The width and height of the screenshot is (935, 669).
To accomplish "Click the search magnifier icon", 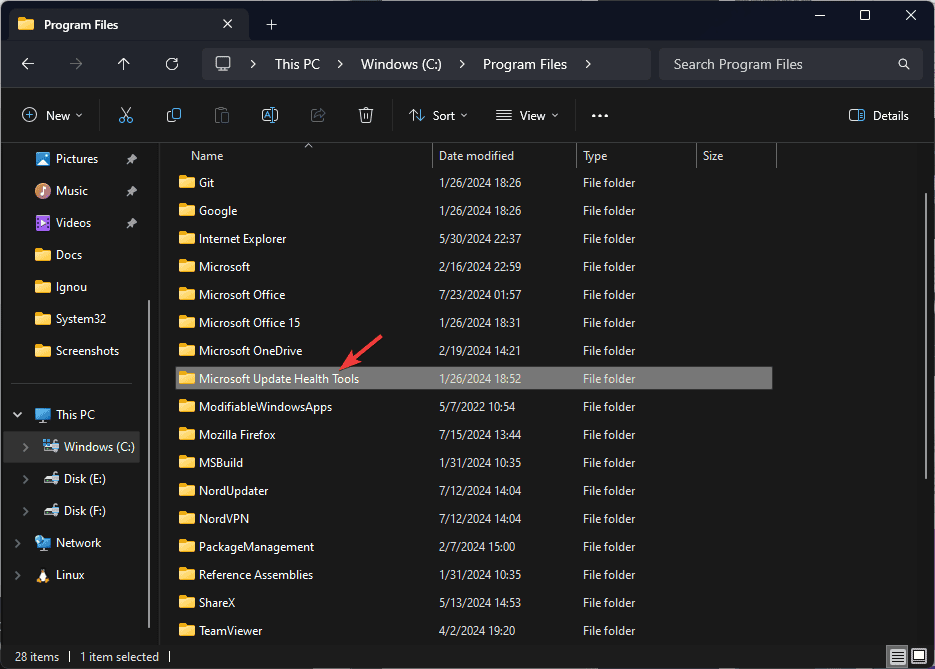I will (903, 64).
